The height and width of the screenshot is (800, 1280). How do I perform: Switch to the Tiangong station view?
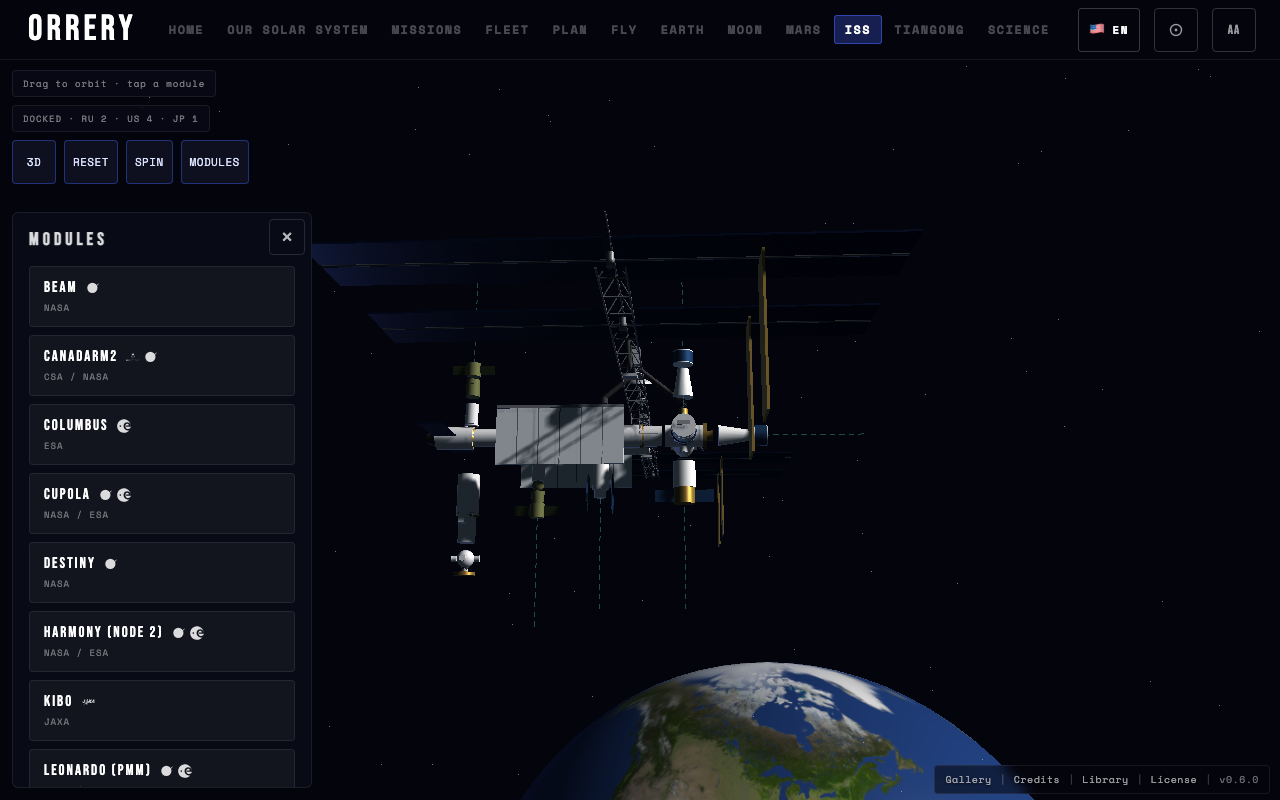929,30
